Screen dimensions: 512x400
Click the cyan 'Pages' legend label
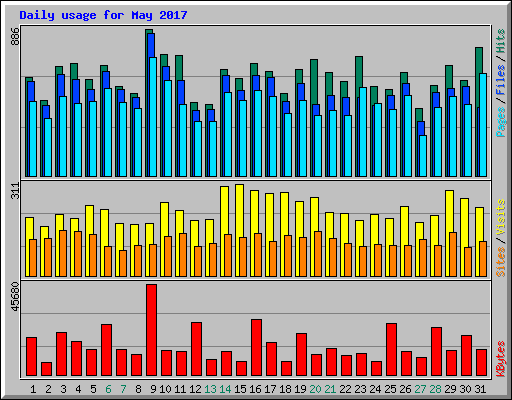tap(500, 122)
